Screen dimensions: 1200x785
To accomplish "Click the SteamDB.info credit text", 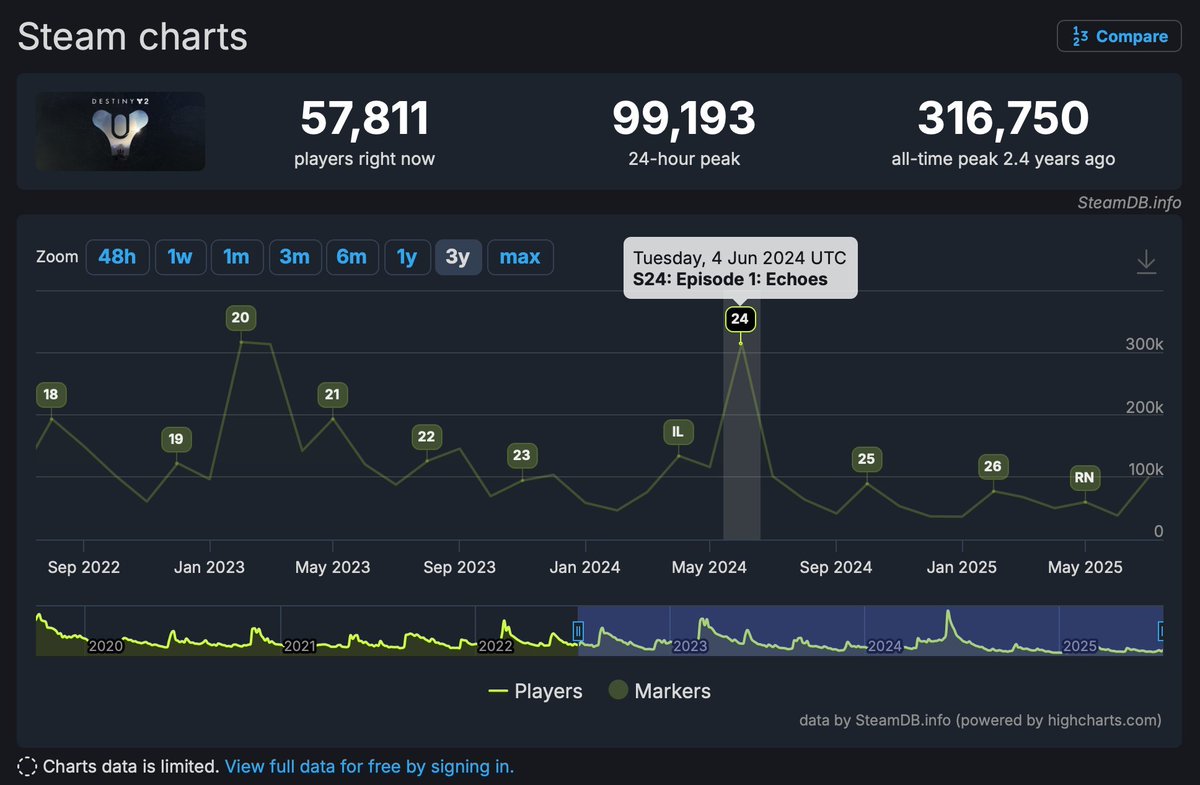I will (x=1131, y=203).
